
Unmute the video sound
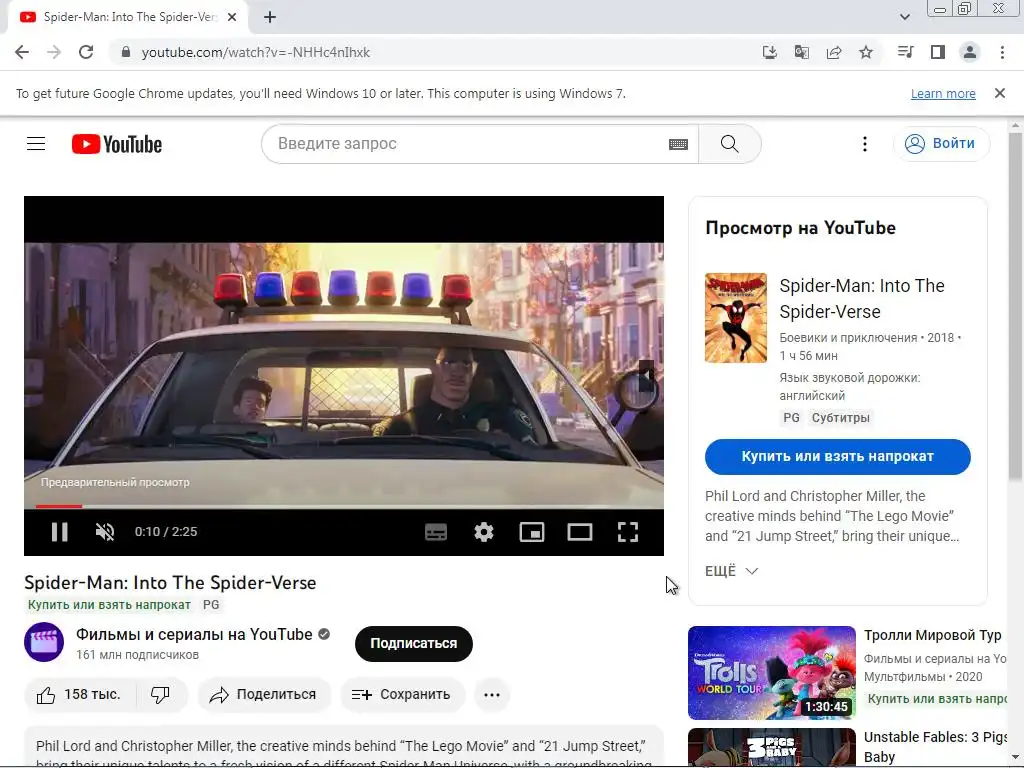tap(105, 532)
